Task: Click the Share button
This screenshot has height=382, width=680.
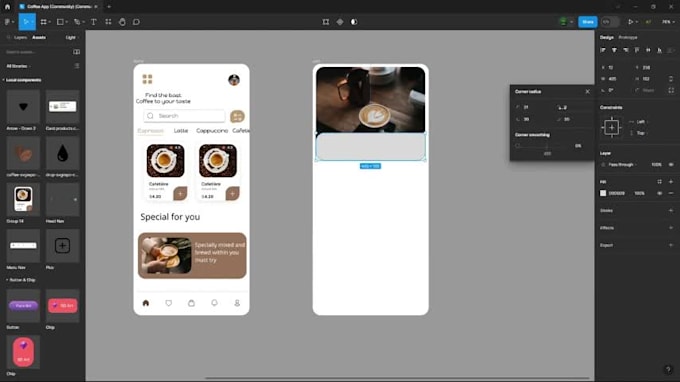Action: tap(588, 22)
